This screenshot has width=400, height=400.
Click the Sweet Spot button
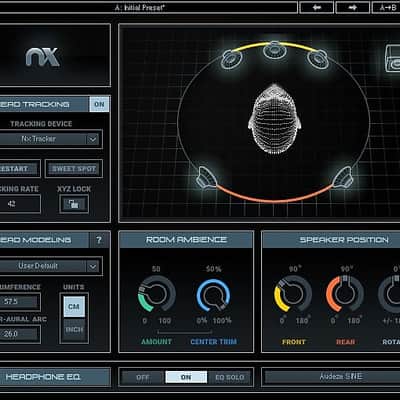74,169
